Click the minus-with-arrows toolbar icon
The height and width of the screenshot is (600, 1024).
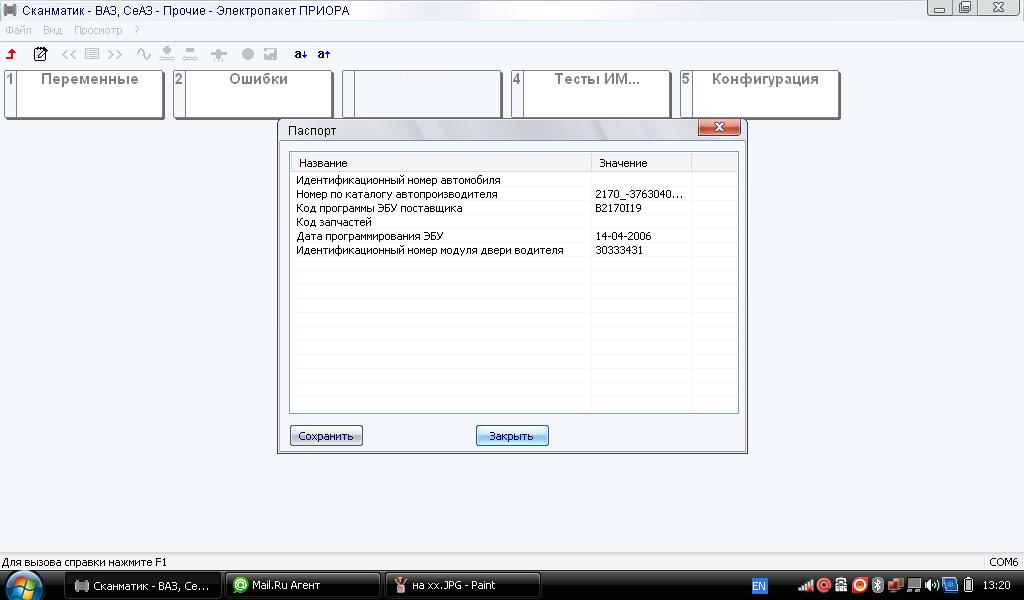(190, 54)
